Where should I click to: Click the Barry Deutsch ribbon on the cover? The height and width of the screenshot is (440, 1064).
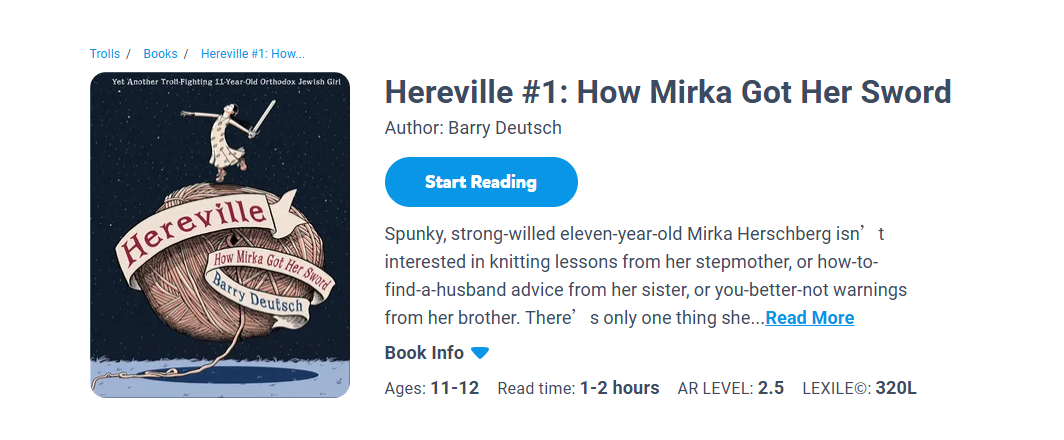point(257,297)
